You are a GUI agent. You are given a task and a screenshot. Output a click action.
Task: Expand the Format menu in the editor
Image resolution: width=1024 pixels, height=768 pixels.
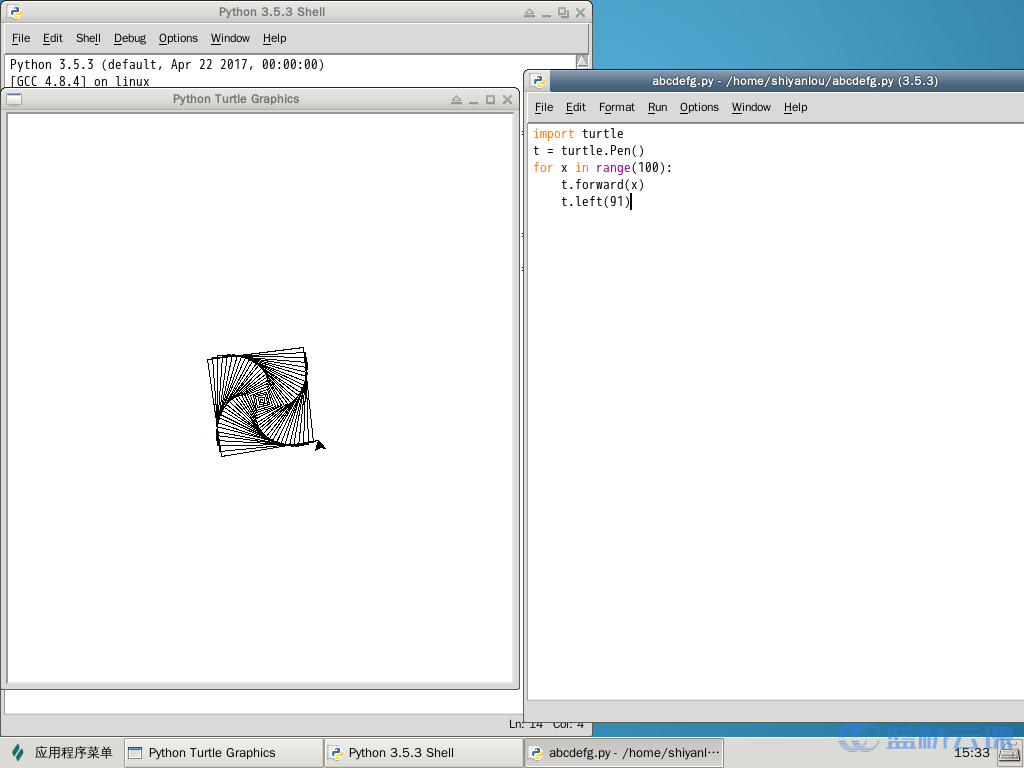616,107
